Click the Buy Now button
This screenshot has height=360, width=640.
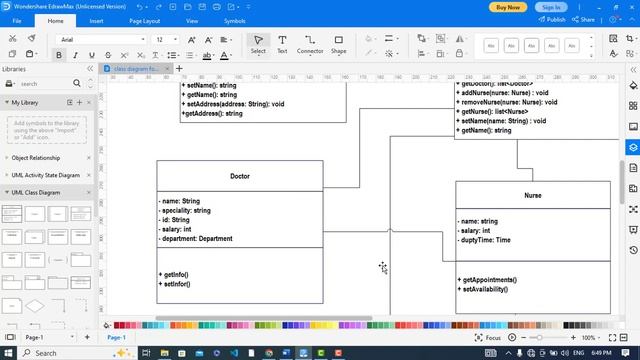click(x=508, y=7)
